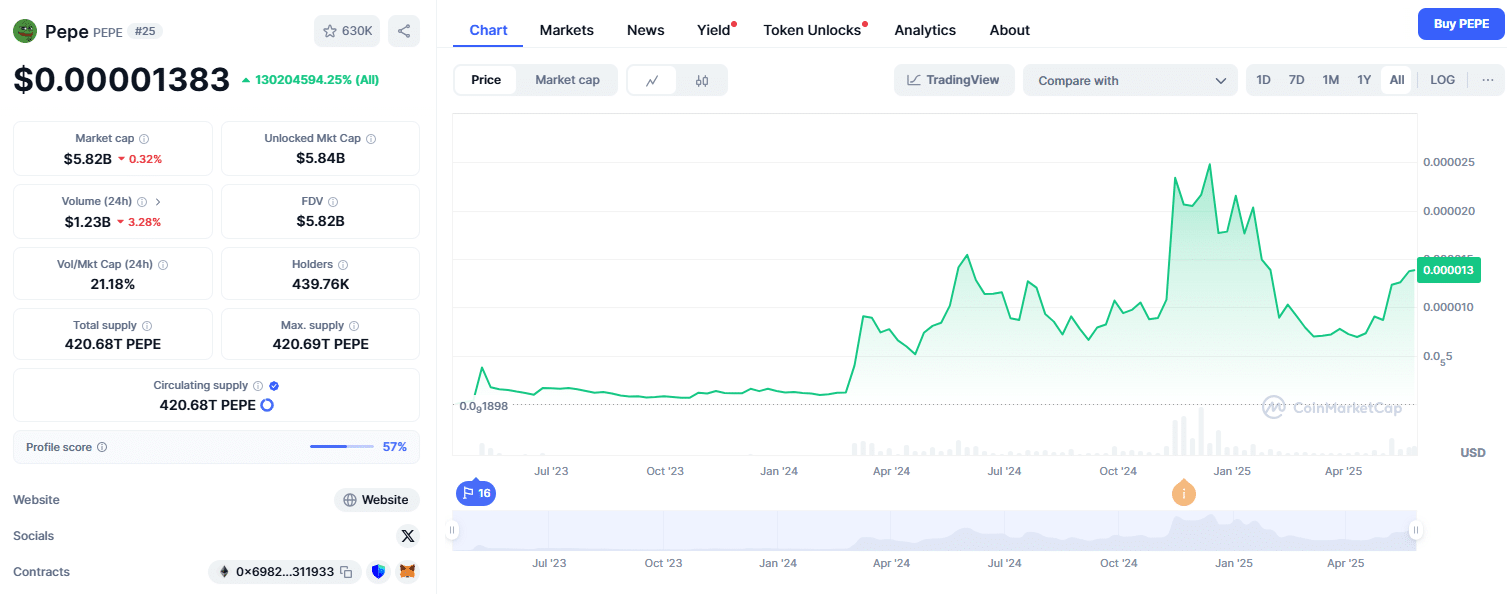
Task: Open the Profile score info icon
Action: 102,448
